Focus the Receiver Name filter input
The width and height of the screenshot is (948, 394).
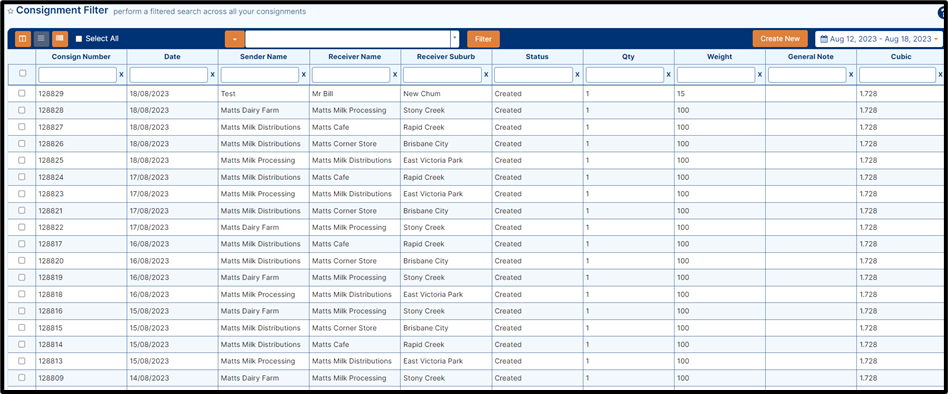[351, 75]
